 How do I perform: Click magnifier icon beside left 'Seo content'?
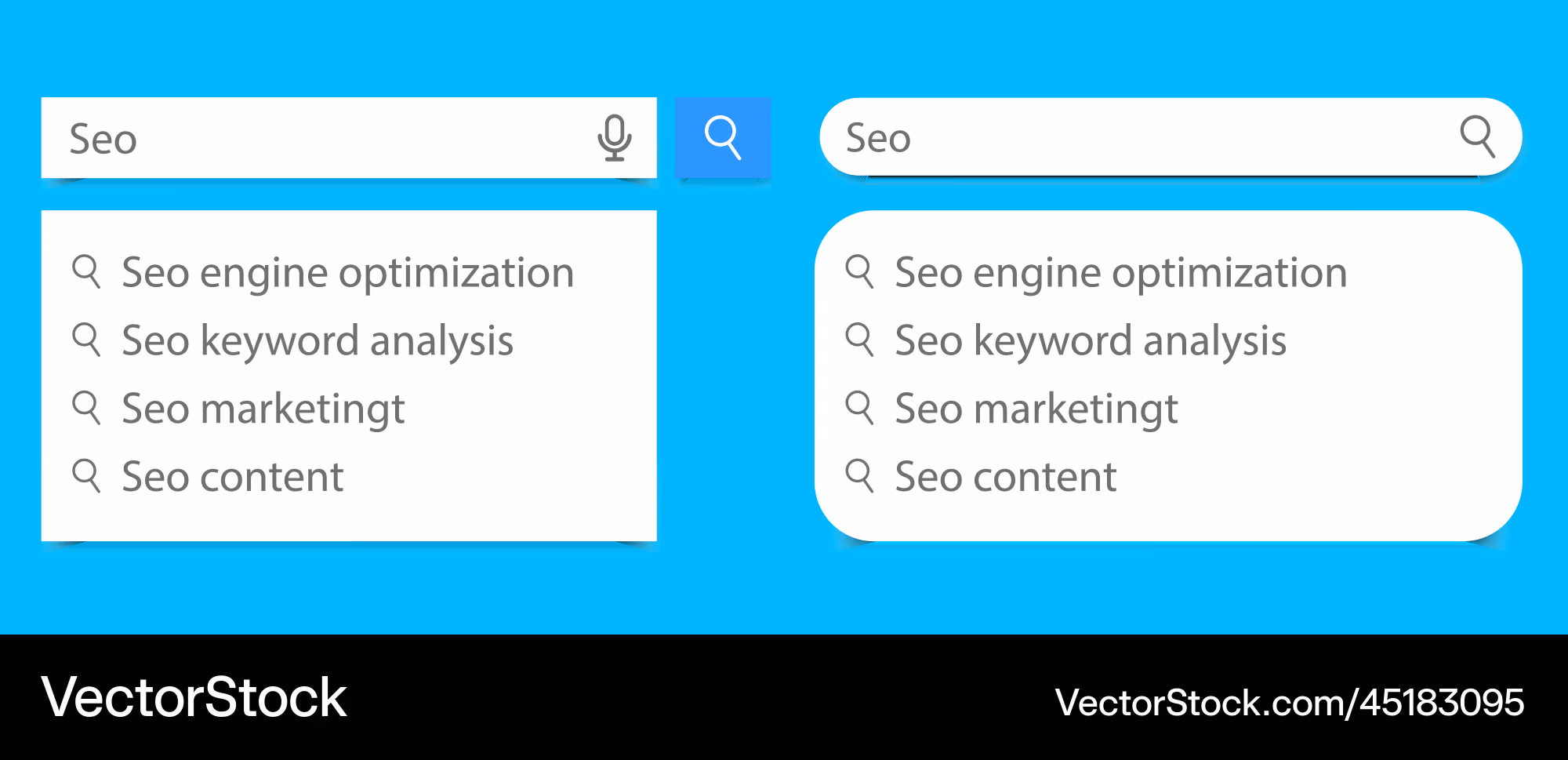tap(86, 475)
